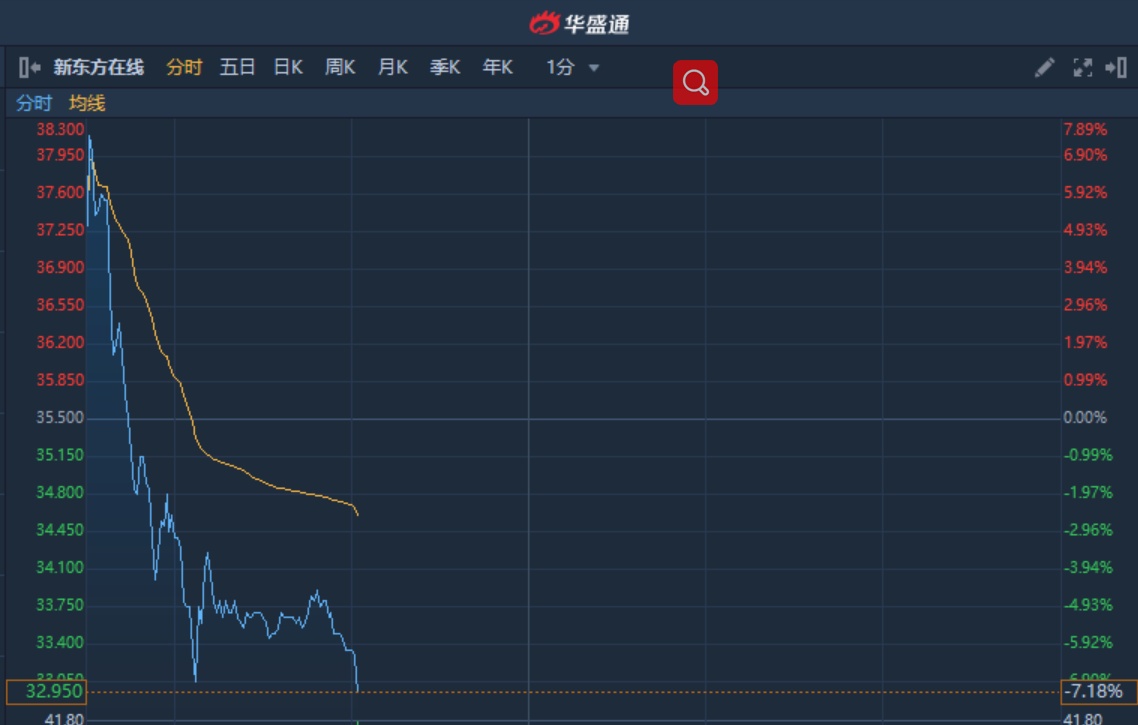Screen dimensions: 1138x725
Task: Click the current price label 32.950
Action: (46, 692)
